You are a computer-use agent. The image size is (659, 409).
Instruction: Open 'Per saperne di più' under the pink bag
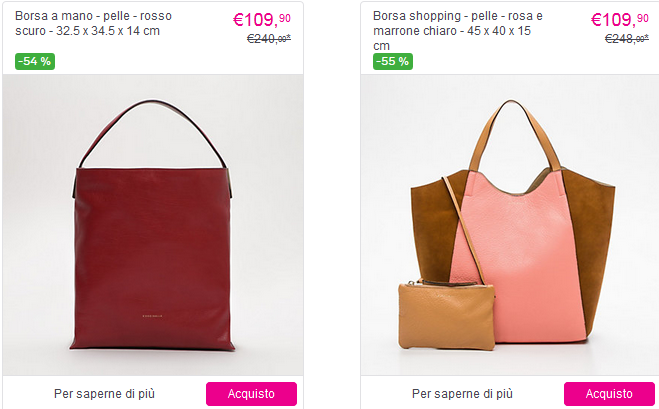[x=462, y=394]
